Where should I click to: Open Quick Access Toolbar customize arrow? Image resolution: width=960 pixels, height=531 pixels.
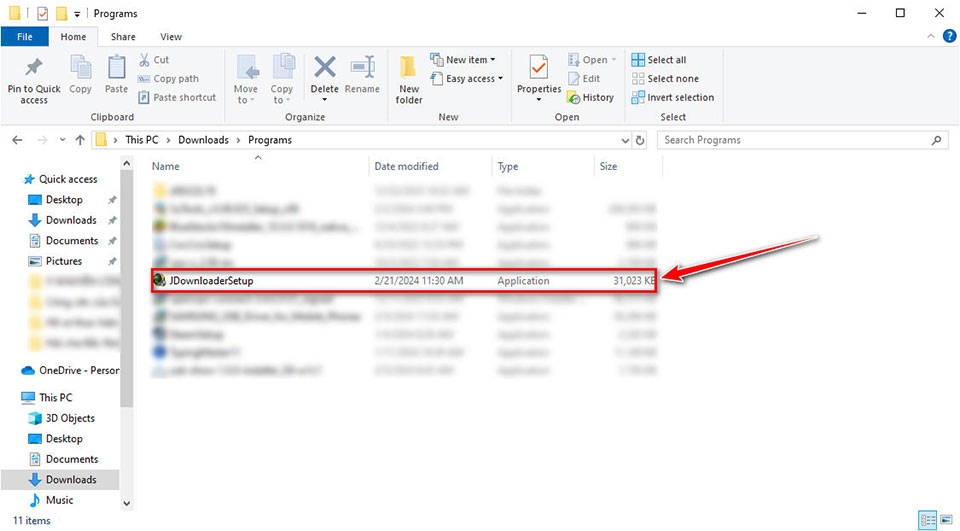pyautogui.click(x=77, y=13)
